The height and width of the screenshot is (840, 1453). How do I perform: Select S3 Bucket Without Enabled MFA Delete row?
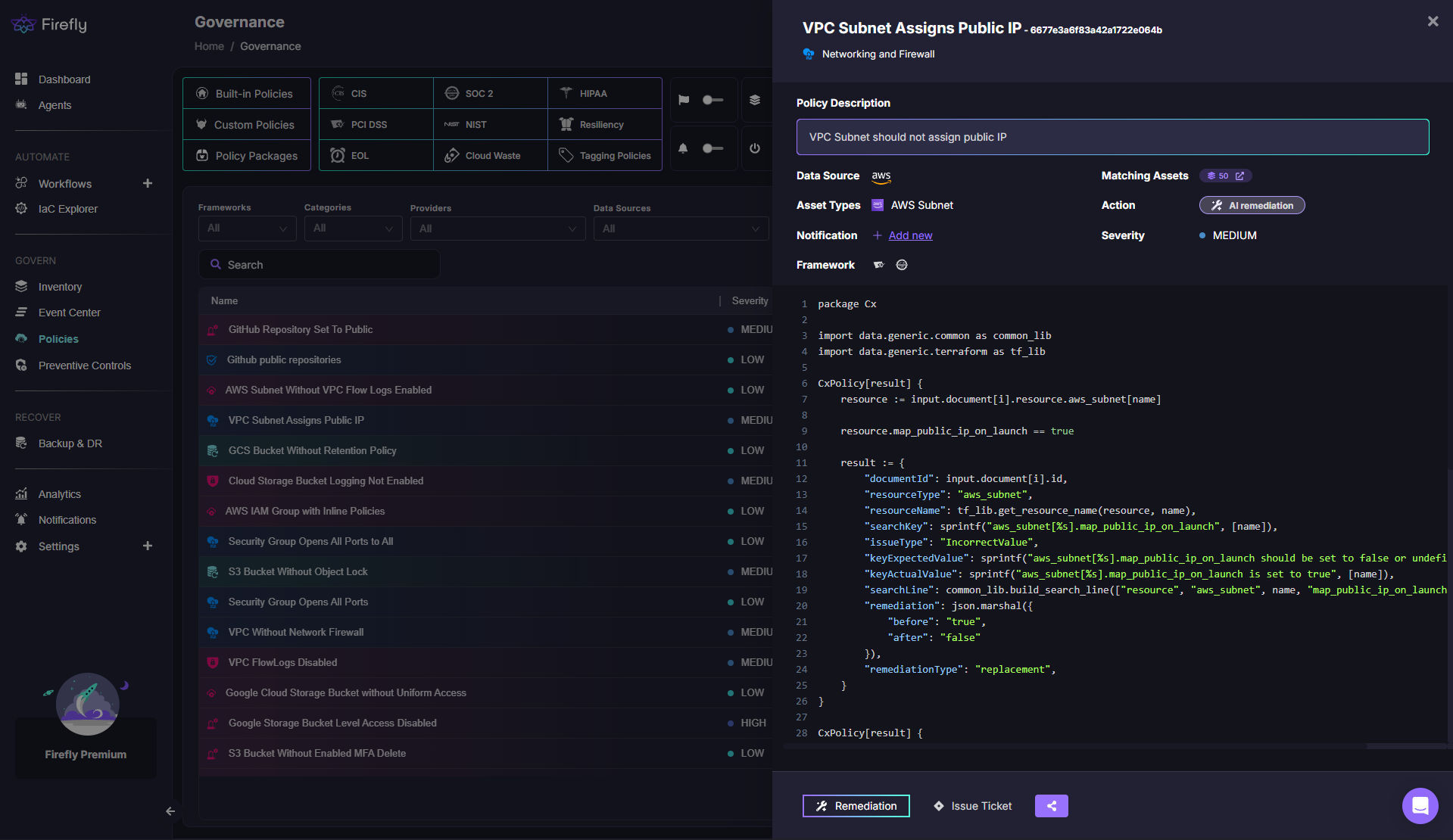point(485,754)
